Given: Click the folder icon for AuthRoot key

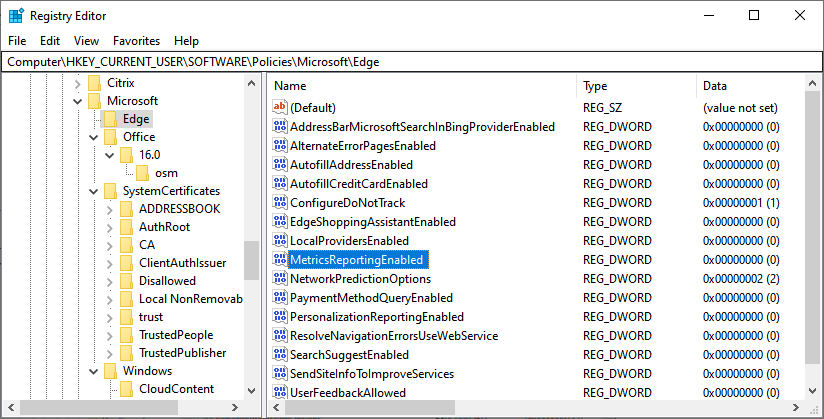Looking at the screenshot, I should pyautogui.click(x=127, y=227).
